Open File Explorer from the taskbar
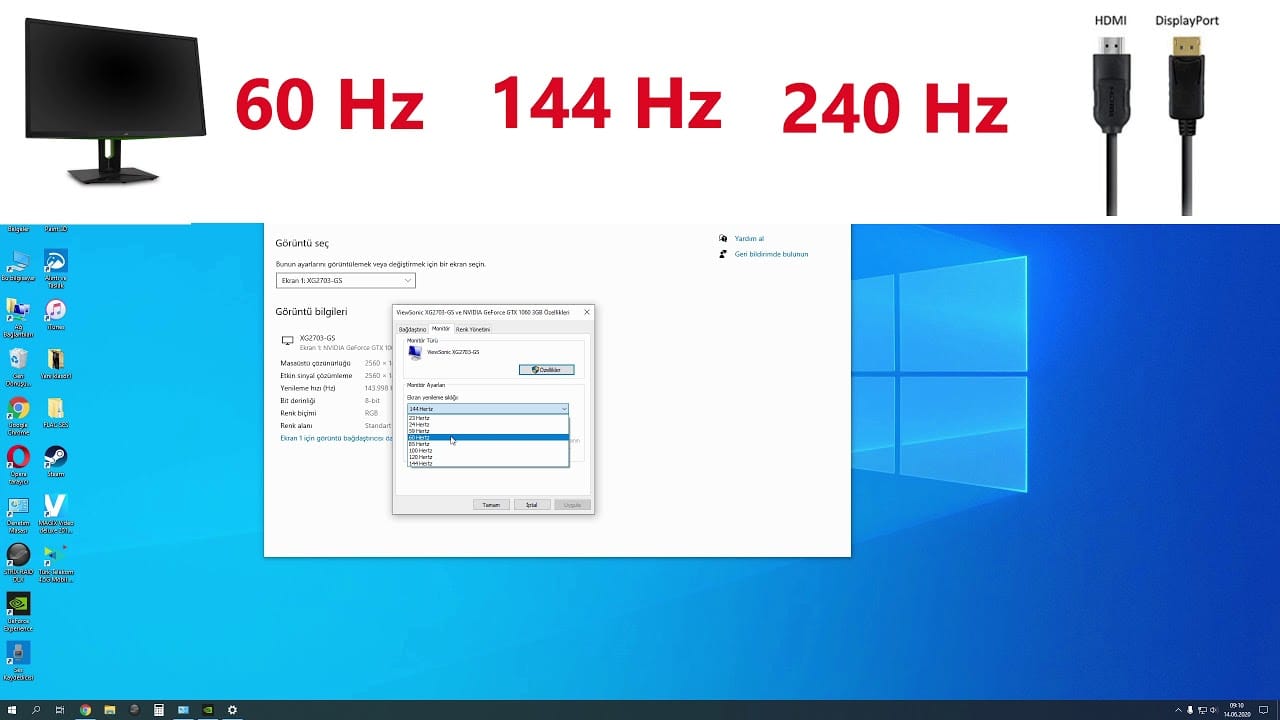 (110, 710)
